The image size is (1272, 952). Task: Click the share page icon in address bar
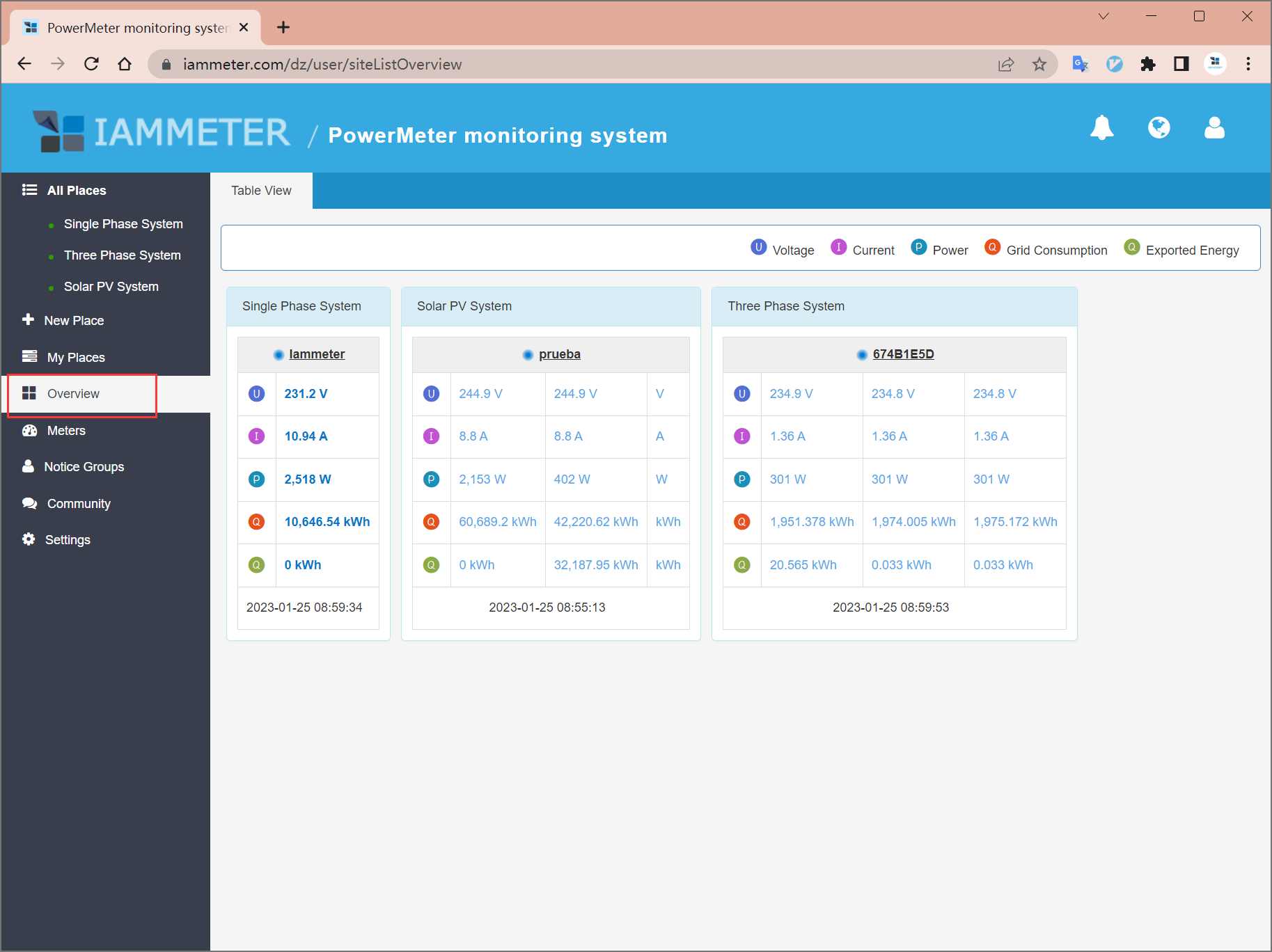pos(1006,64)
